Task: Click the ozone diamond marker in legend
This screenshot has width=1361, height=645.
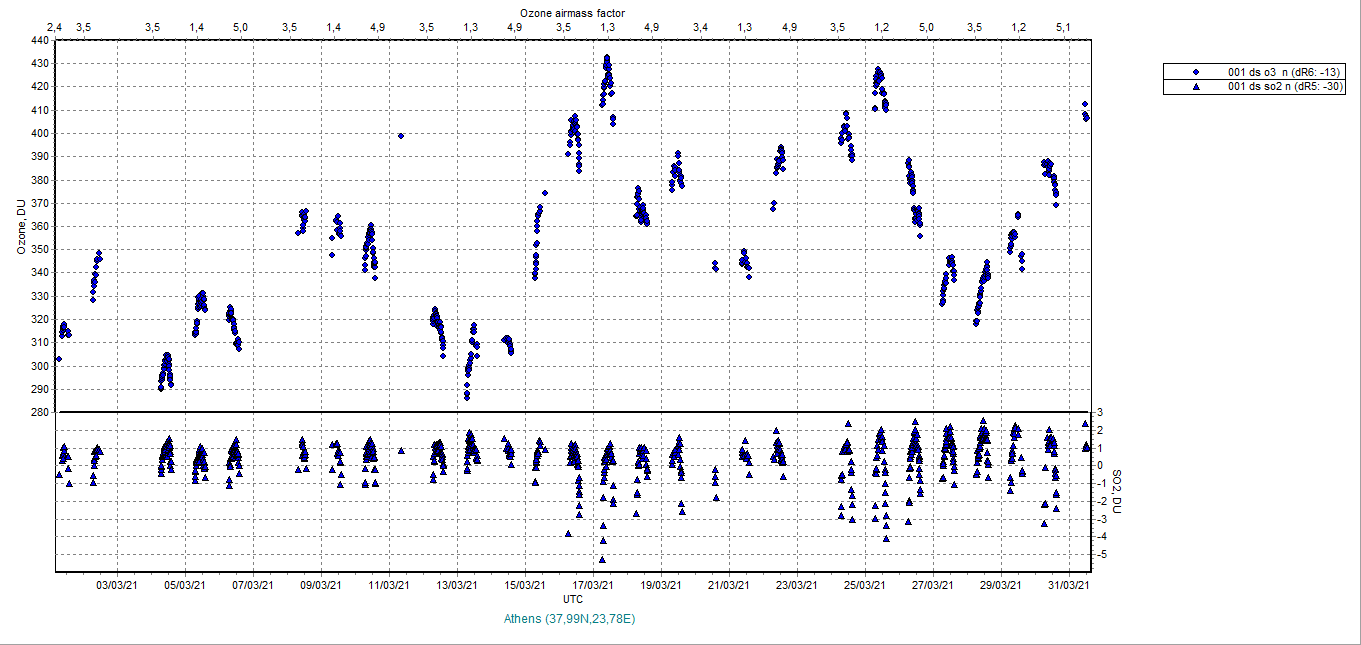Action: click(1196, 73)
